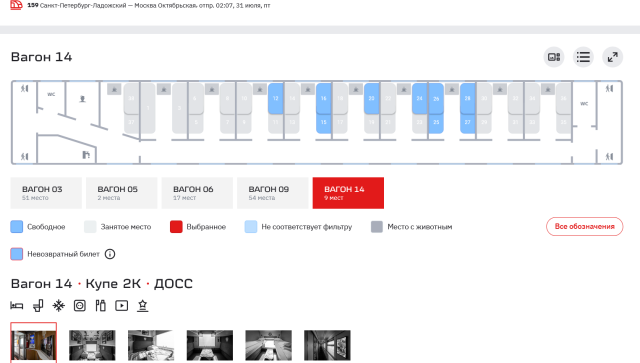Click occupied seat 30
Viewport: 640px width, 363px height.
tap(484, 98)
